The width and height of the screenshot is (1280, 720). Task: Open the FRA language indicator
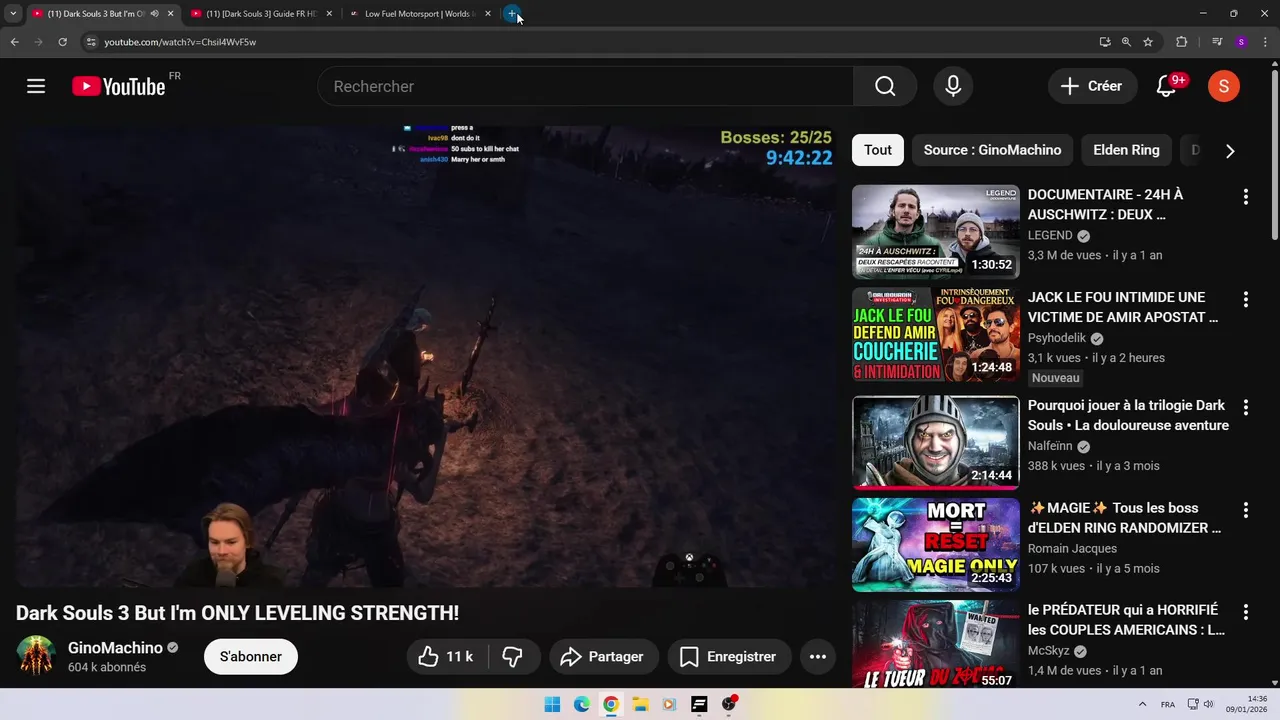coord(1168,704)
